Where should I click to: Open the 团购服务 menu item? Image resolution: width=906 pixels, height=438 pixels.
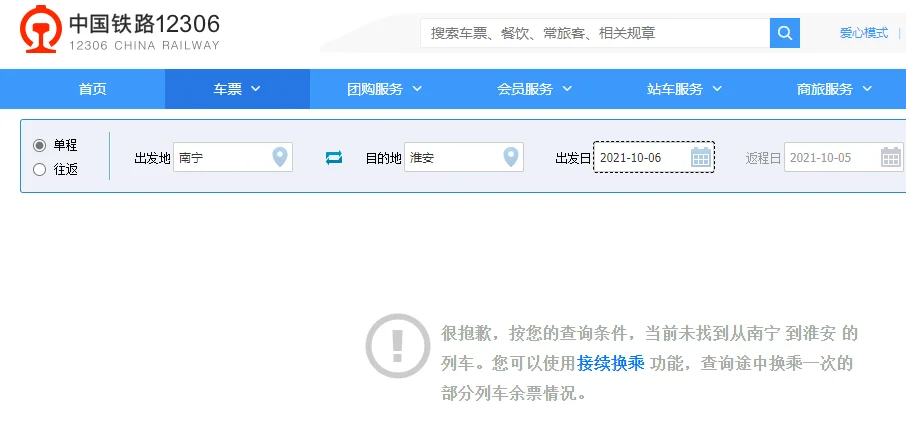tap(385, 89)
